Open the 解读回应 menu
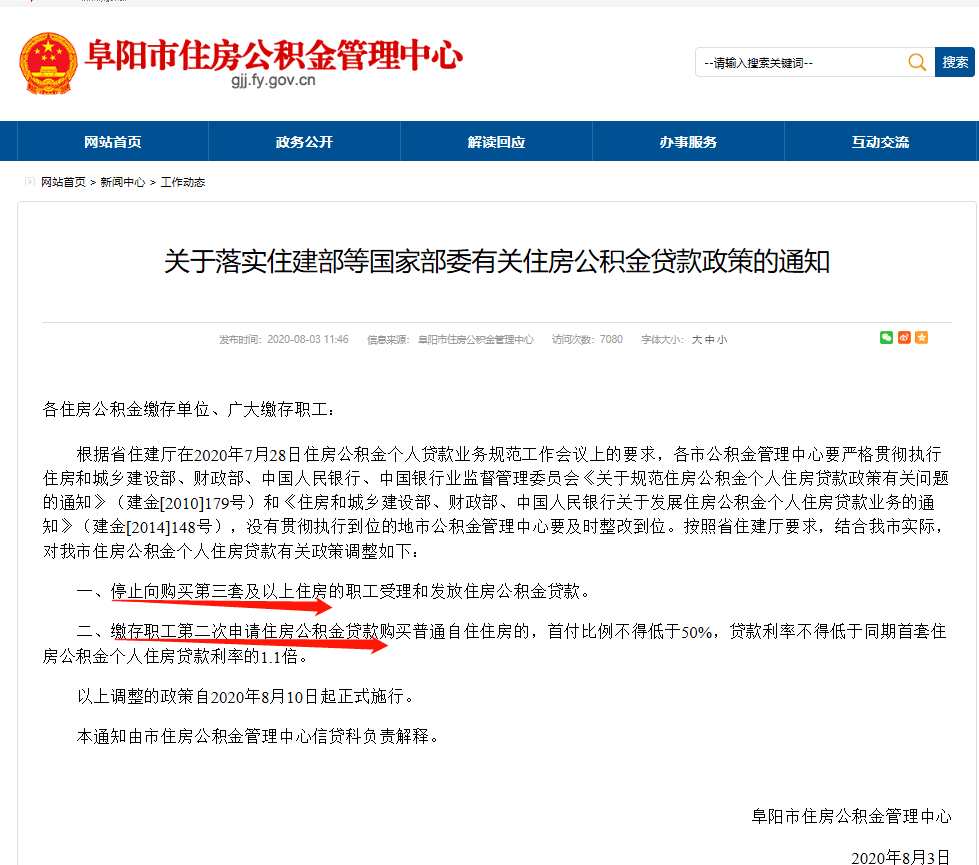 point(496,142)
